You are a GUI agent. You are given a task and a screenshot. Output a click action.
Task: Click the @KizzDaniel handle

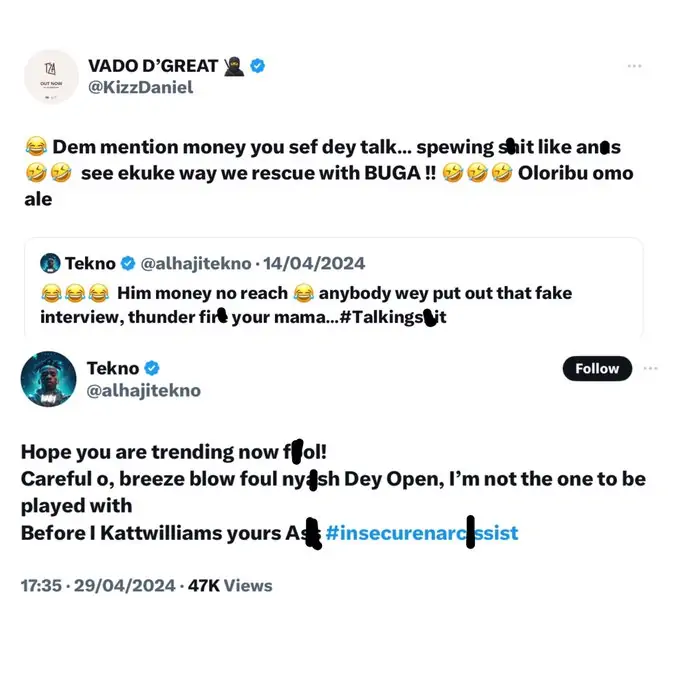tap(141, 88)
